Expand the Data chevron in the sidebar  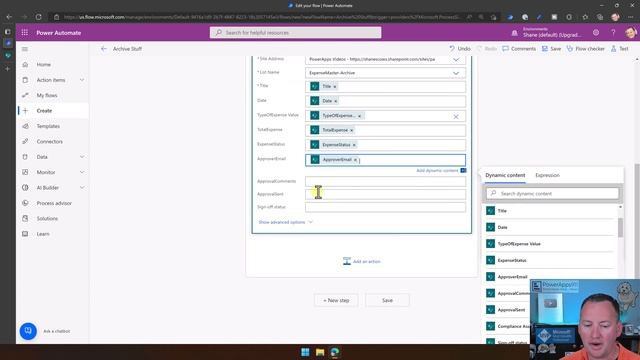[82, 157]
